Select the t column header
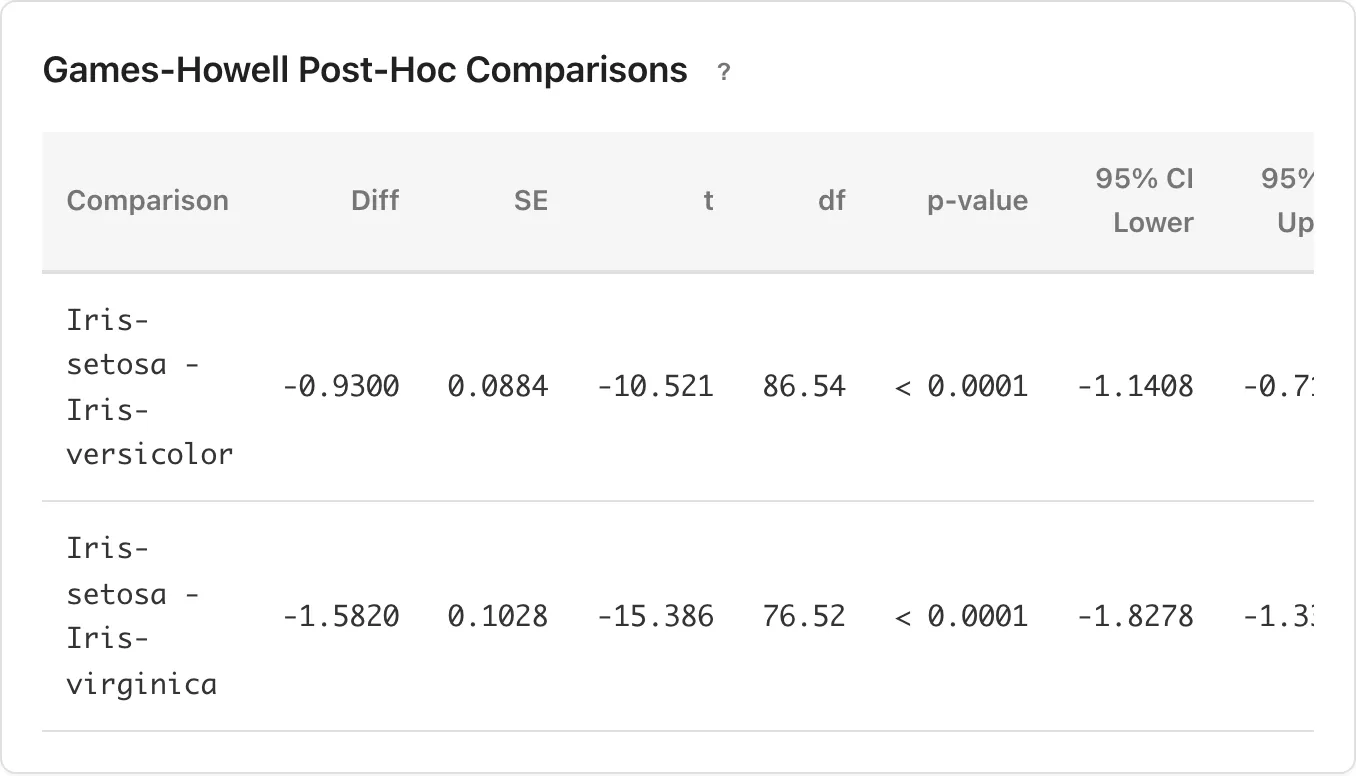This screenshot has height=776, width=1356. pyautogui.click(x=708, y=200)
